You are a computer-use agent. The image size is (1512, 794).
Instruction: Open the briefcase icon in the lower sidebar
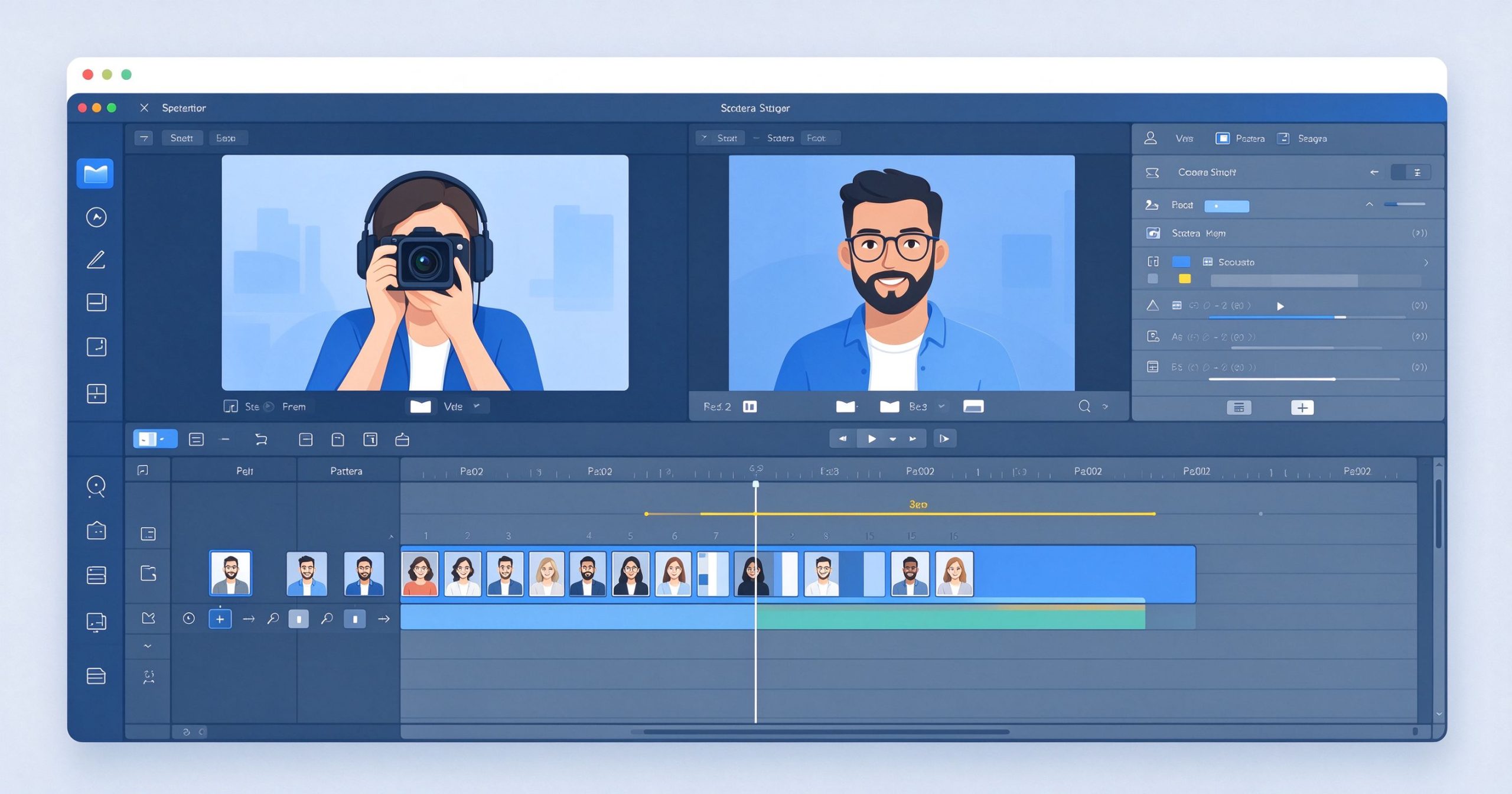pyautogui.click(x=96, y=531)
